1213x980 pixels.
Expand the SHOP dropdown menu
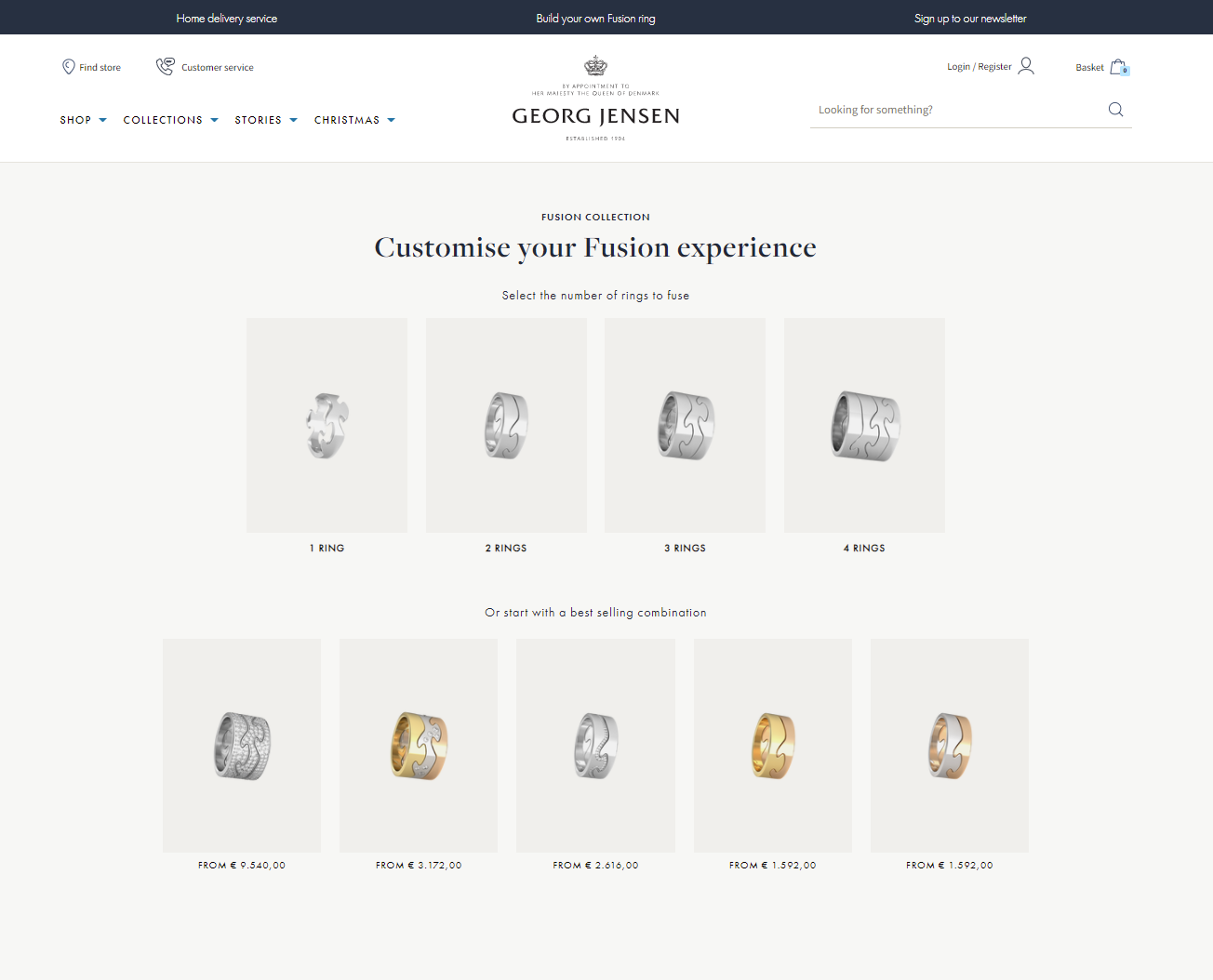pos(83,120)
